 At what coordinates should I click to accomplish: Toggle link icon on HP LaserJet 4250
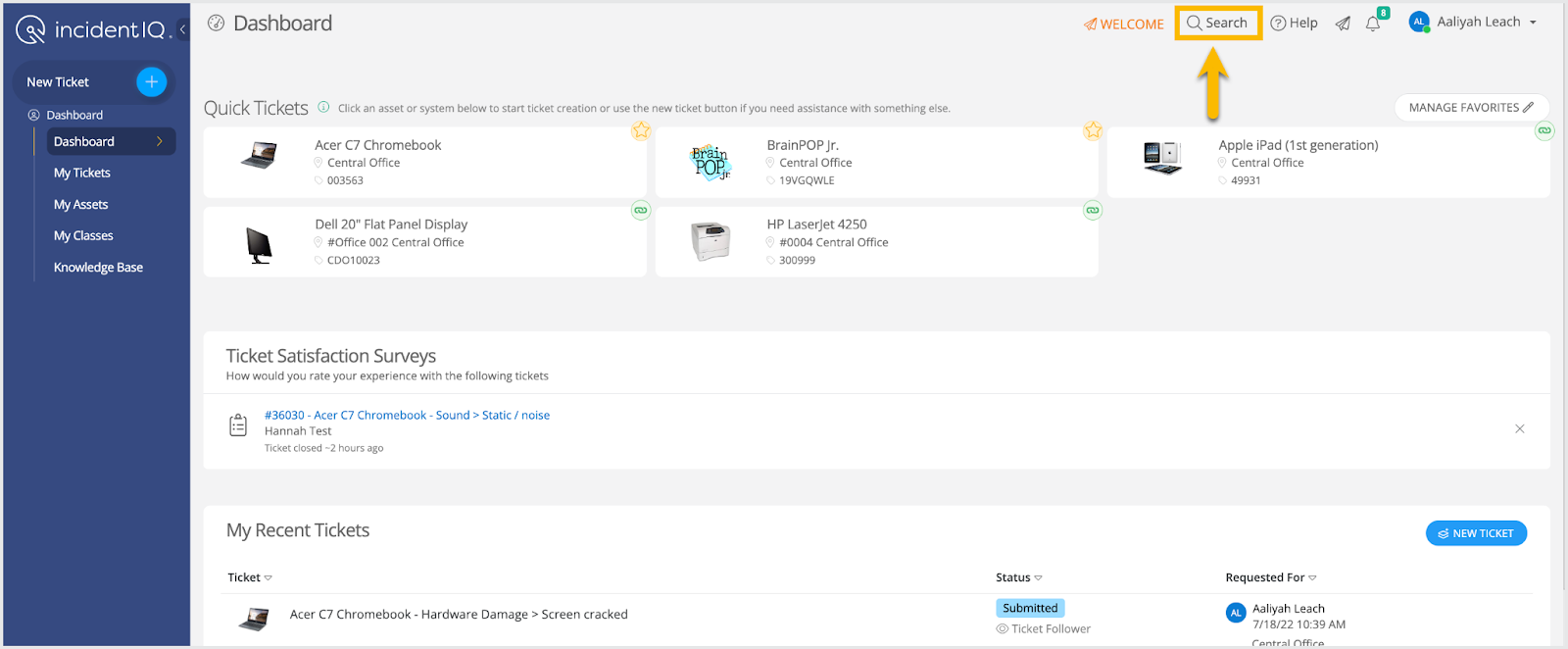pos(1093,210)
